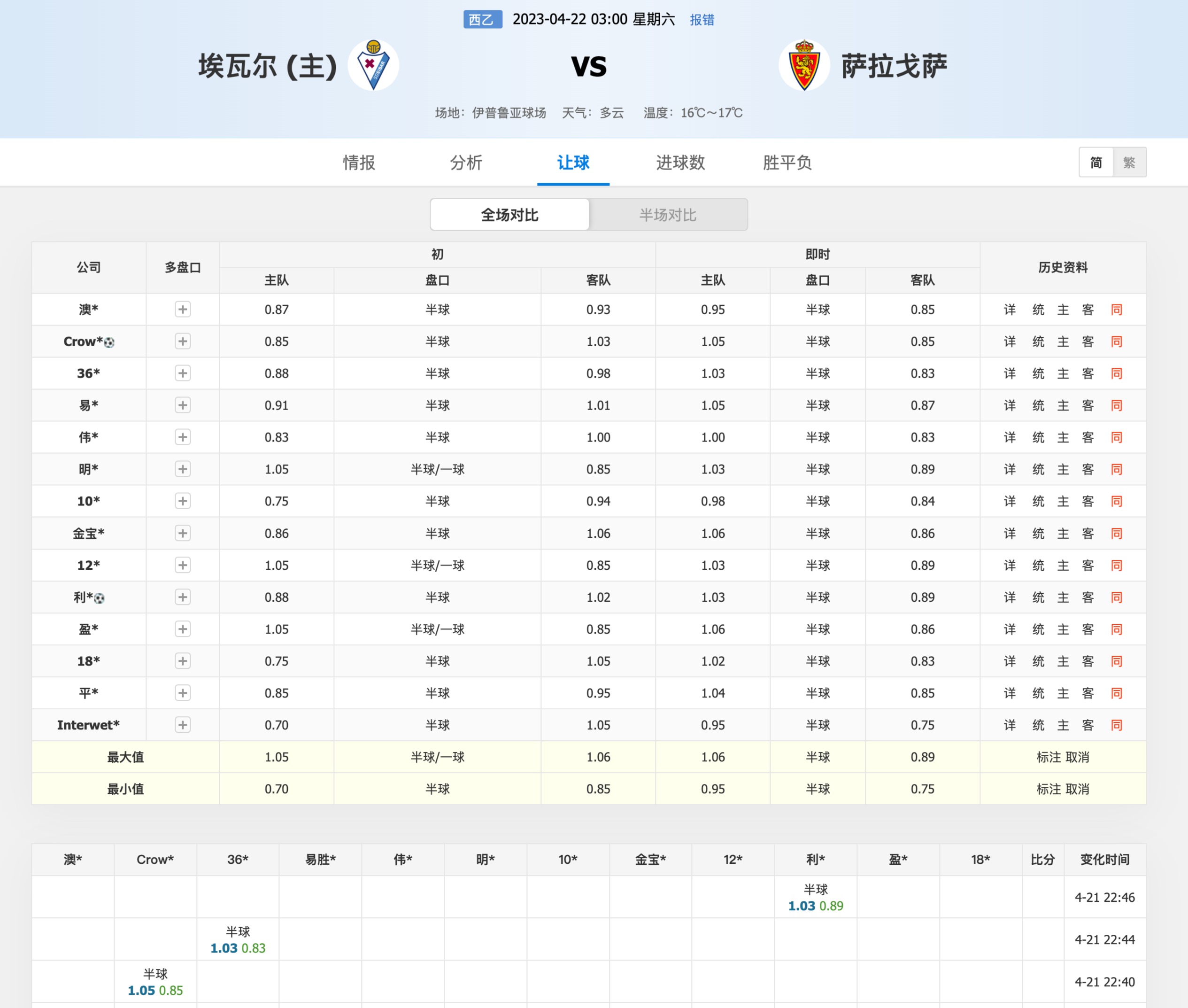Open 统 statistics for 平* row
This screenshot has height=1008, width=1188.
coord(1038,693)
